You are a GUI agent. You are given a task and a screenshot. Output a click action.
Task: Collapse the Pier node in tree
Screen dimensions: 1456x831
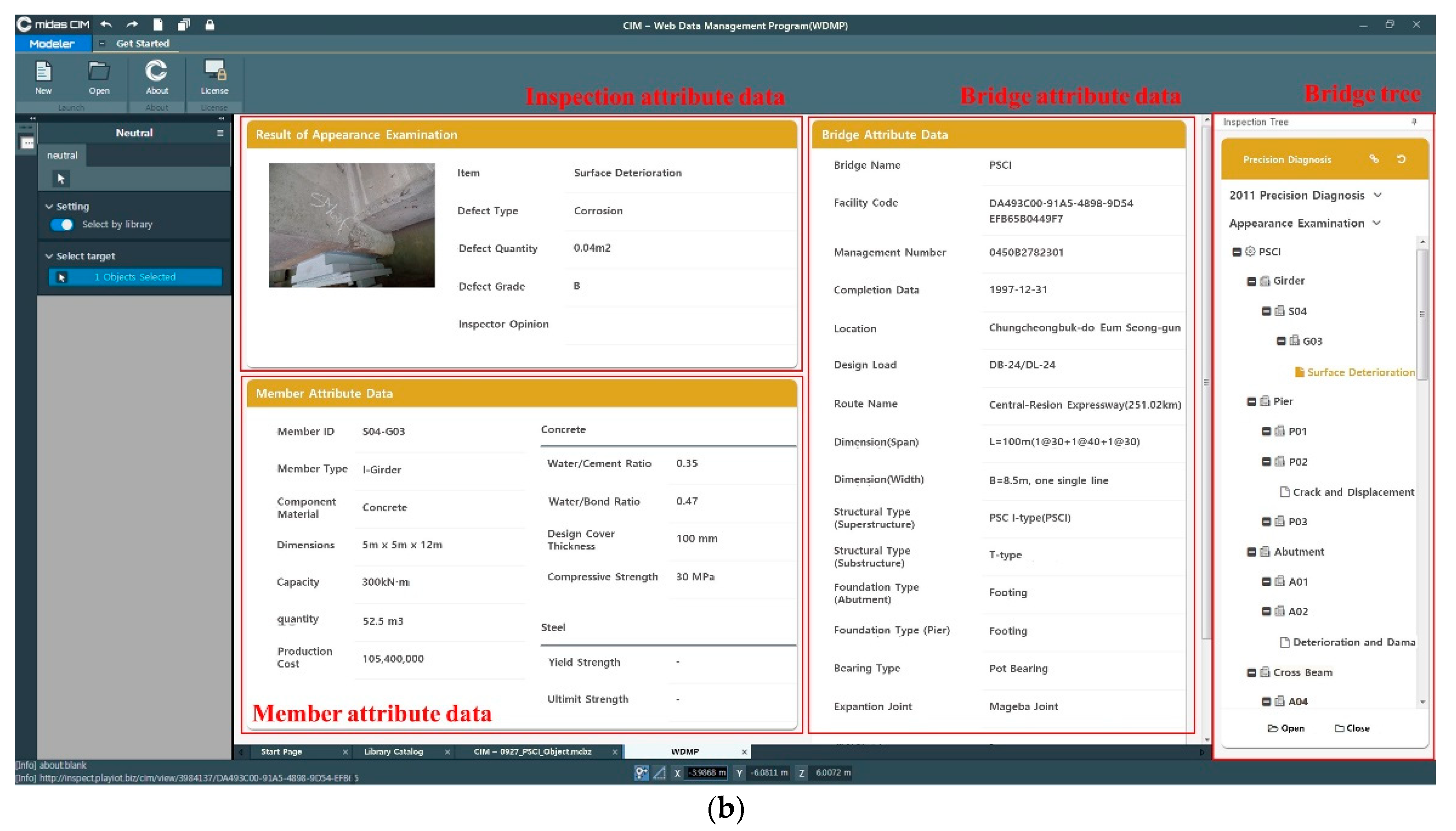click(x=1251, y=402)
